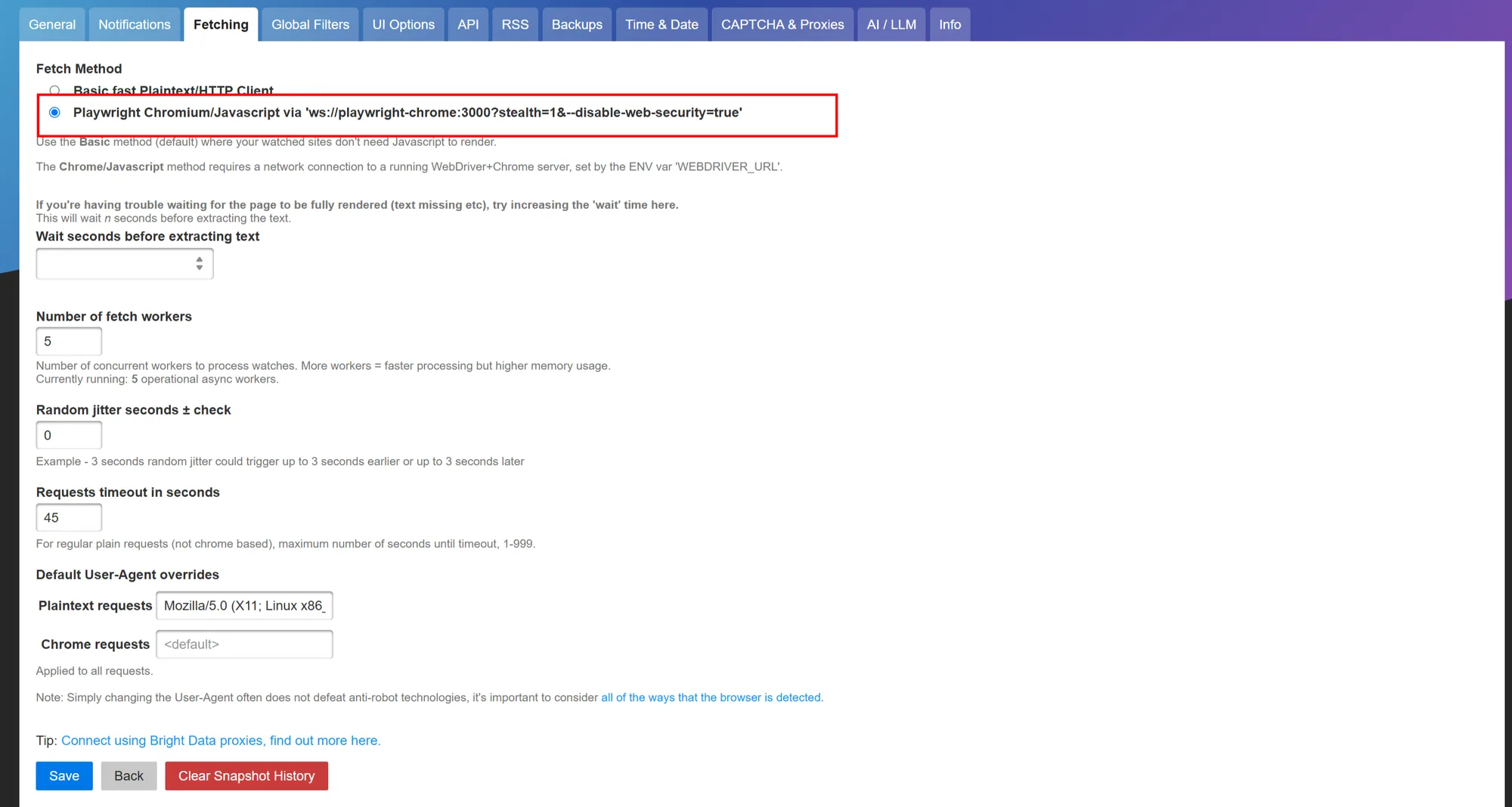Click the Number of fetch workers field

pyautogui.click(x=69, y=341)
